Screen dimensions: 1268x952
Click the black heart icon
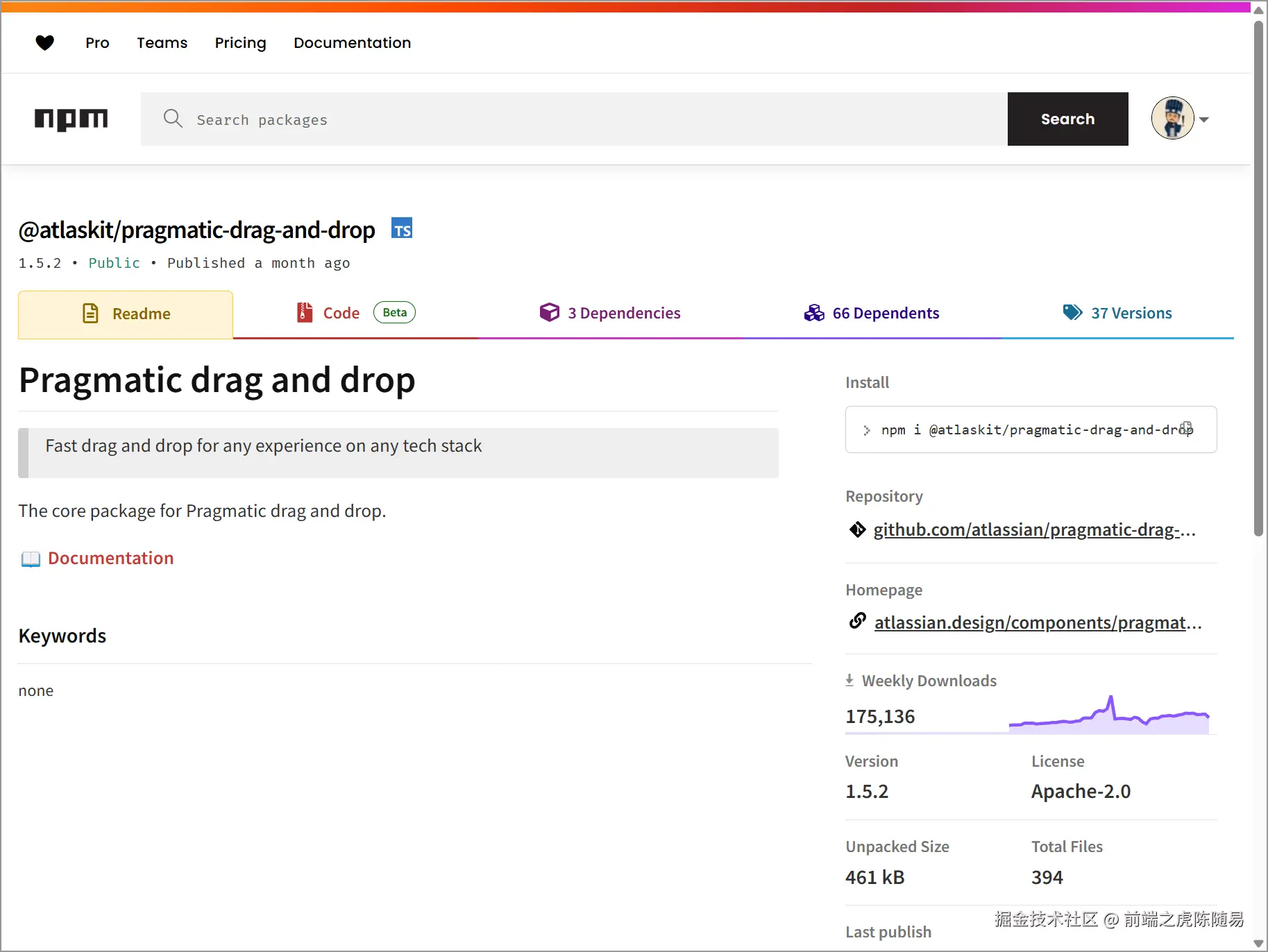(45, 43)
